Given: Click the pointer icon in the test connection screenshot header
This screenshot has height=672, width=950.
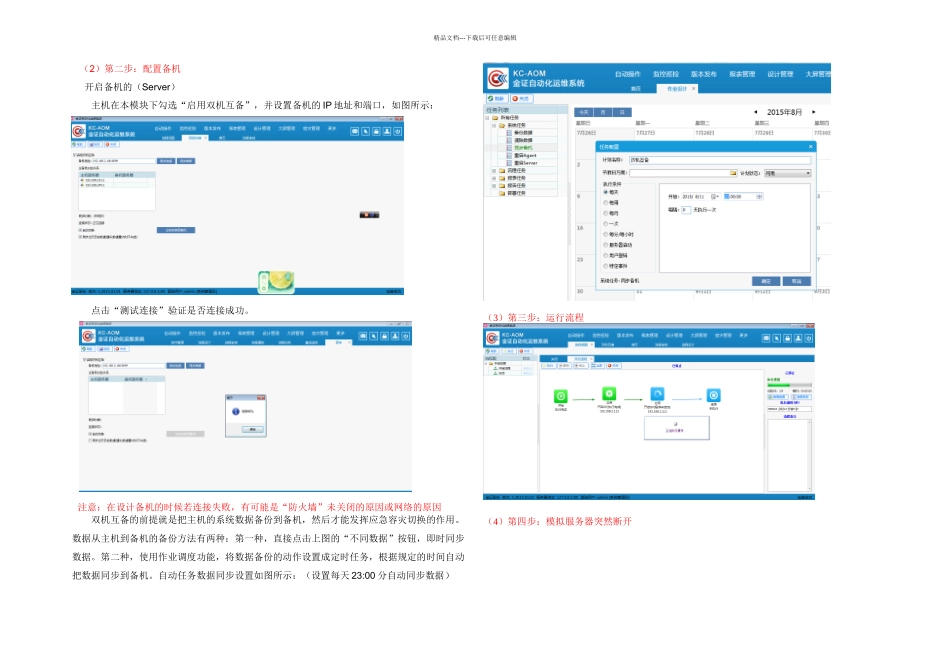Looking at the screenshot, I should (374, 336).
